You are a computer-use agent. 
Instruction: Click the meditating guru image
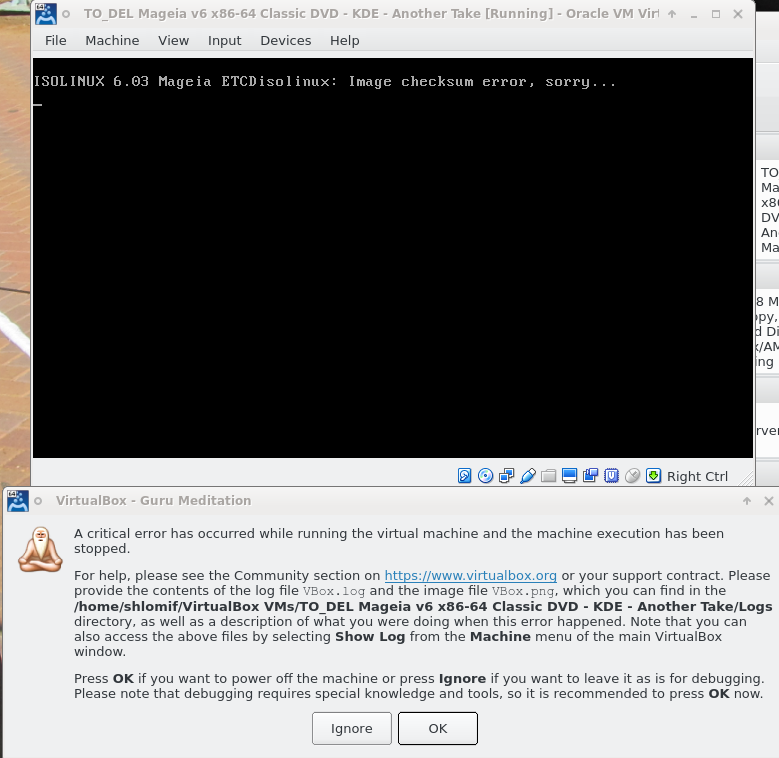pos(40,549)
